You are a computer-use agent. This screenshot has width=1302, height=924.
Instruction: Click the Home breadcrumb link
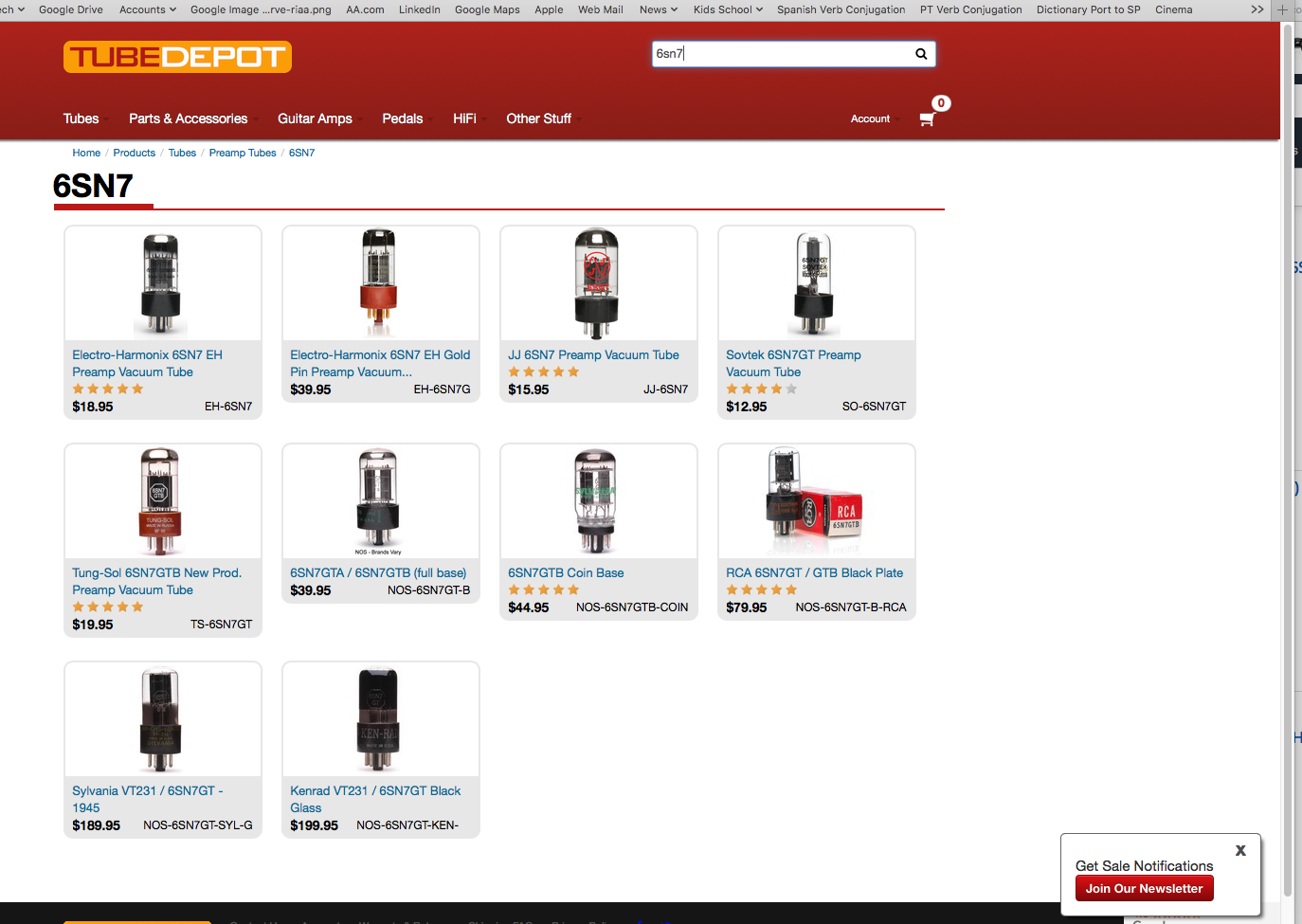[86, 153]
